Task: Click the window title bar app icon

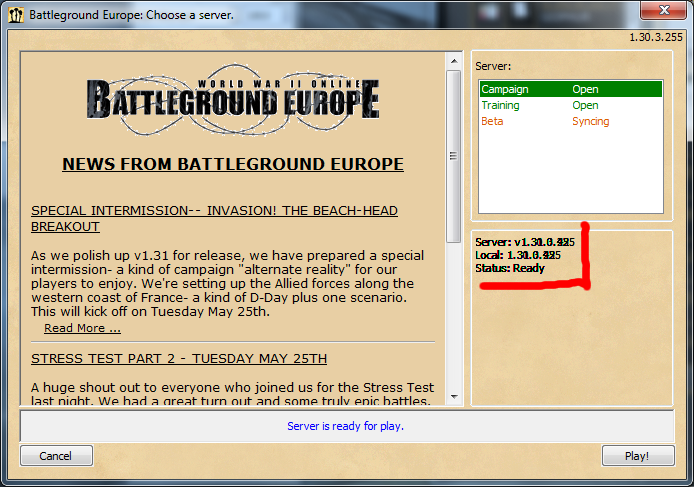Action: (x=16, y=15)
